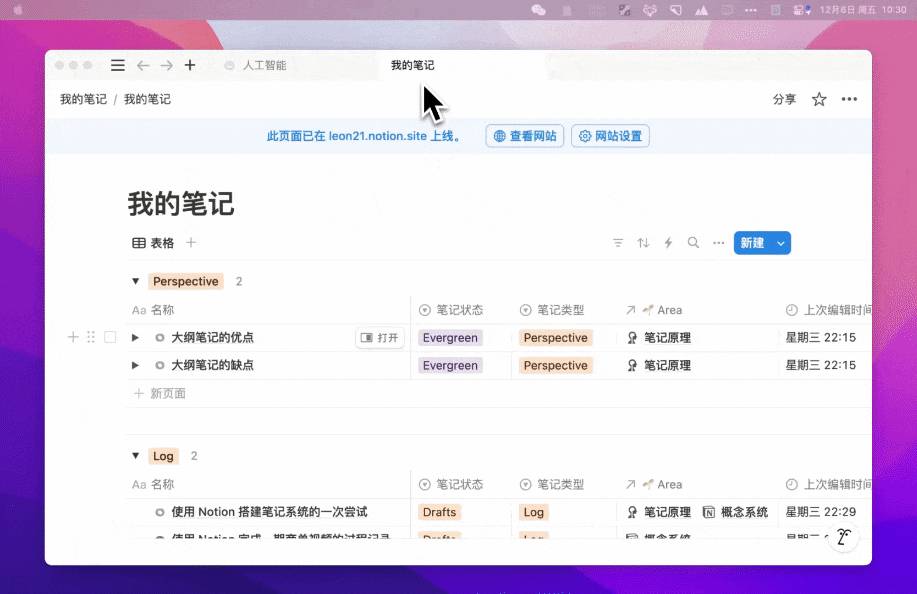Open the 新建 dropdown arrow
Screen dimensions: 917x594
point(781,243)
